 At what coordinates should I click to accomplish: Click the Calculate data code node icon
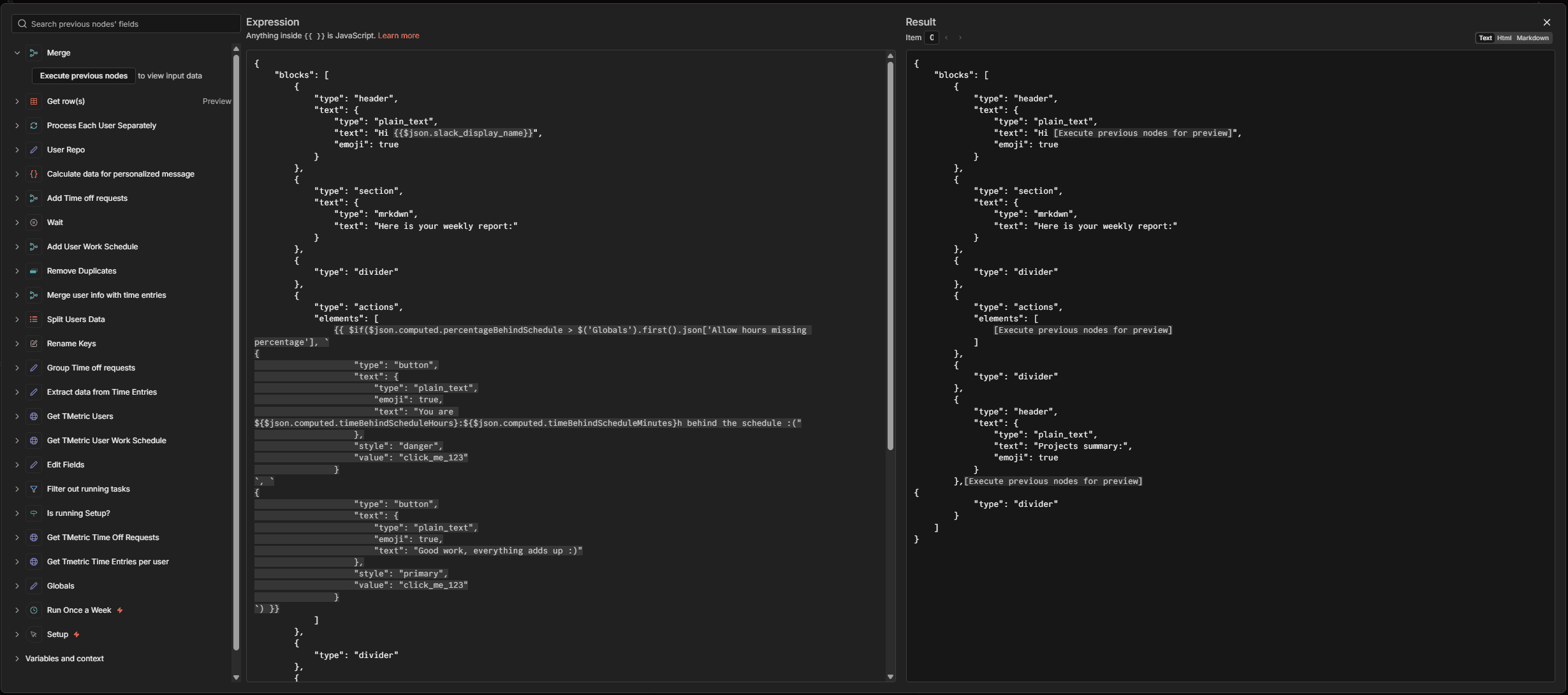pos(34,174)
